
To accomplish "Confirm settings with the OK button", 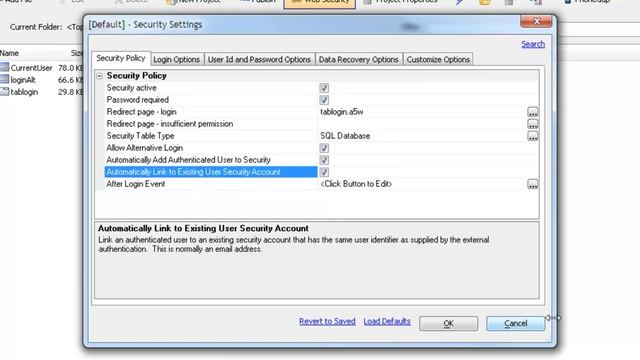I will pos(448,323).
